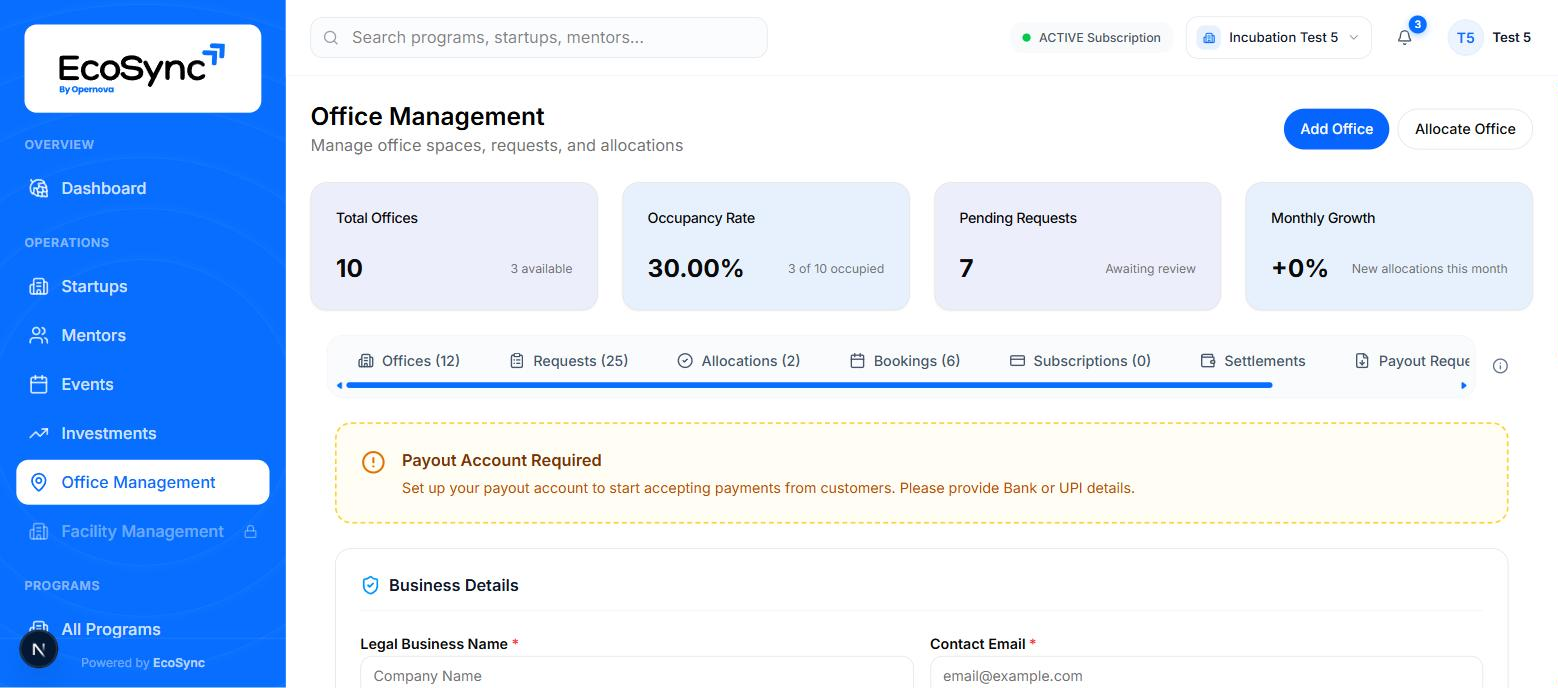Navigate to Events
Screen dimensions: 1558x688
click(x=142, y=384)
